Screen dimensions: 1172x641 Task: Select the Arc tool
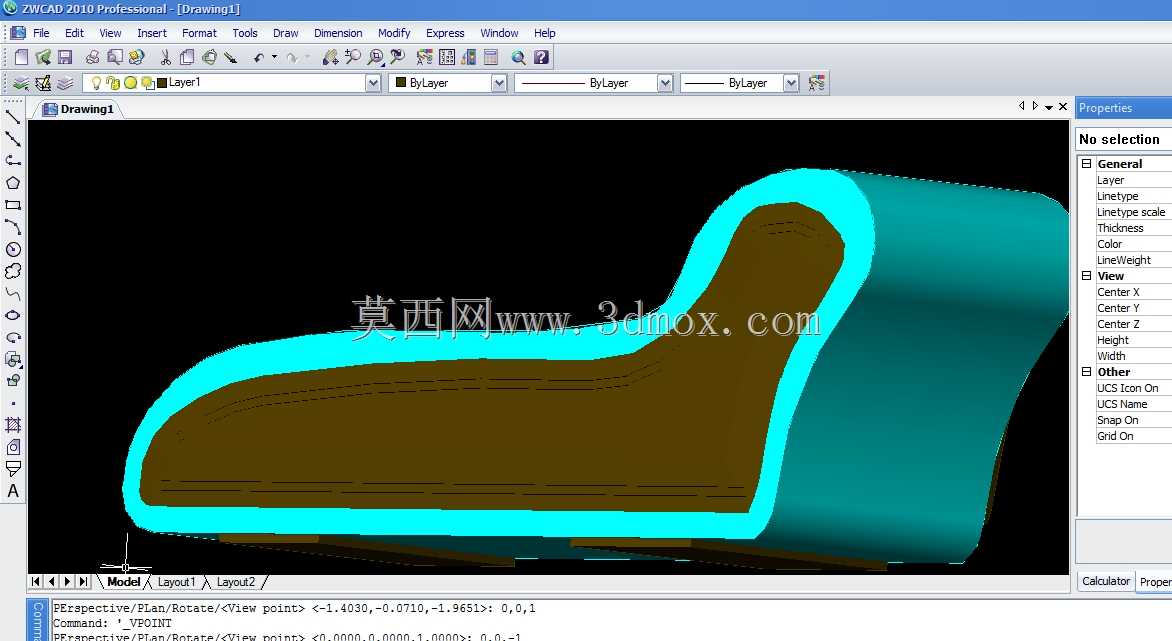13,227
